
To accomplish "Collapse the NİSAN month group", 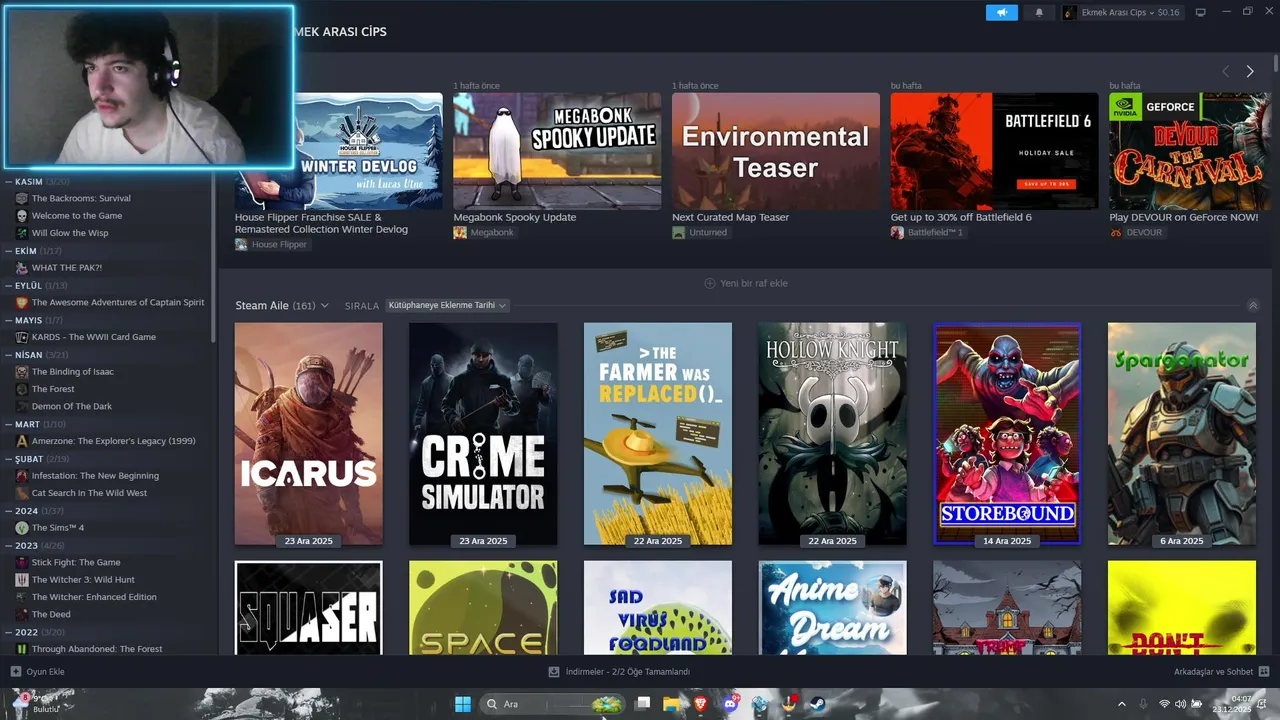I will (x=8, y=354).
